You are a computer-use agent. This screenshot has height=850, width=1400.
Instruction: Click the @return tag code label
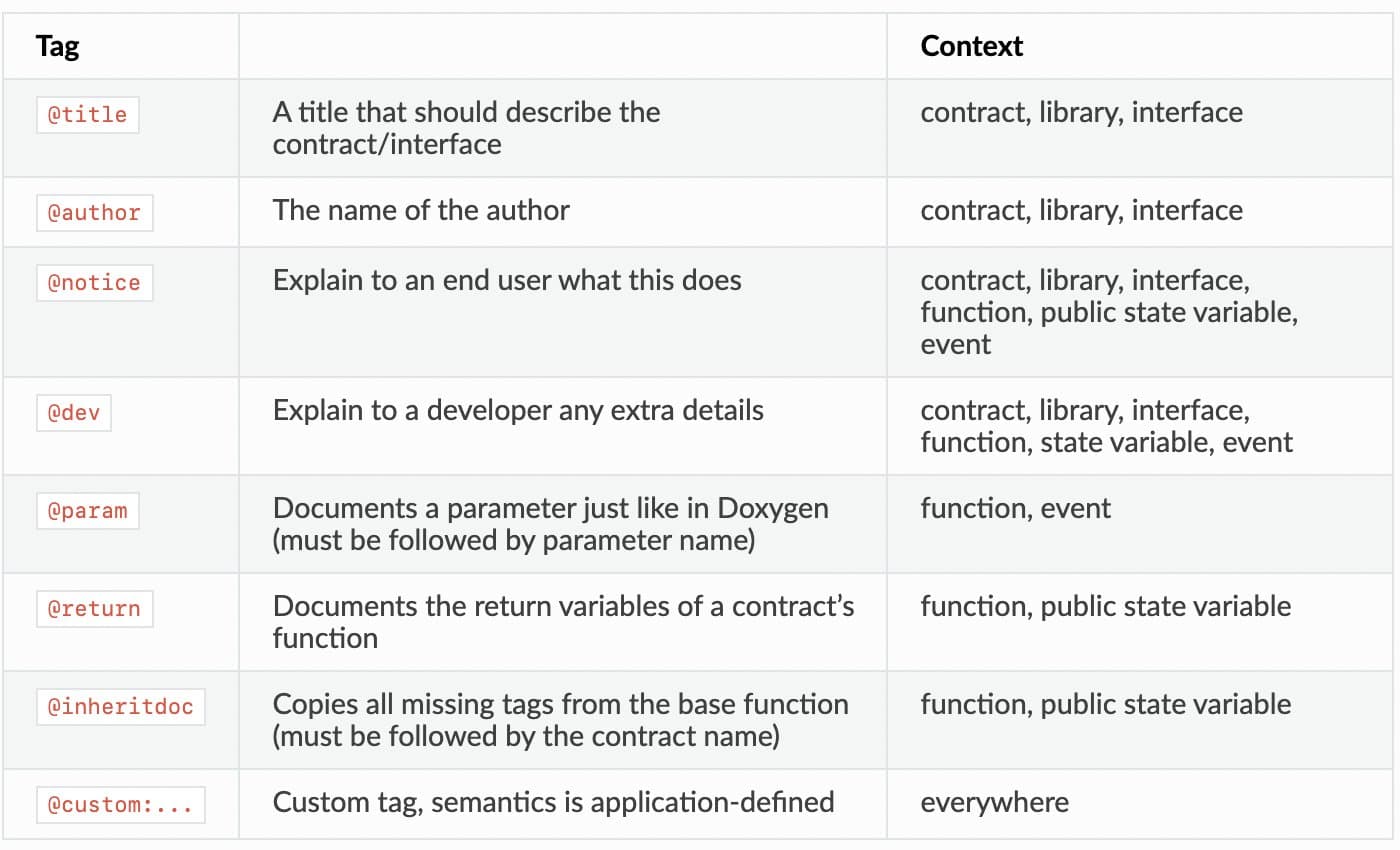[x=94, y=609]
